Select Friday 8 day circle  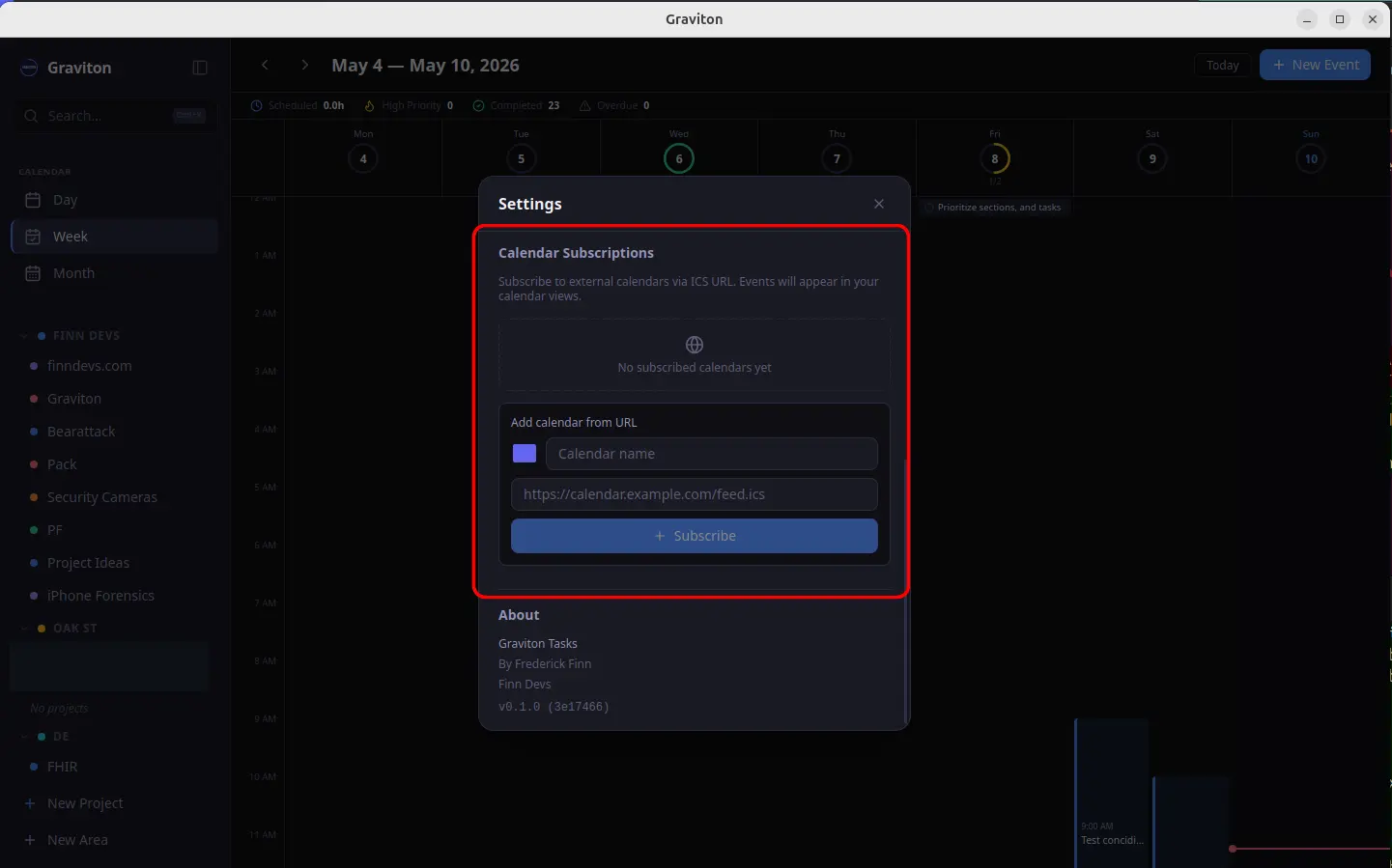tap(995, 158)
